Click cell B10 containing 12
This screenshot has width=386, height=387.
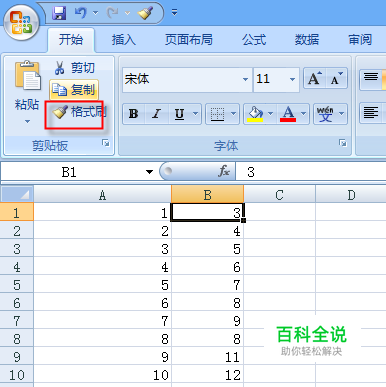(207, 374)
